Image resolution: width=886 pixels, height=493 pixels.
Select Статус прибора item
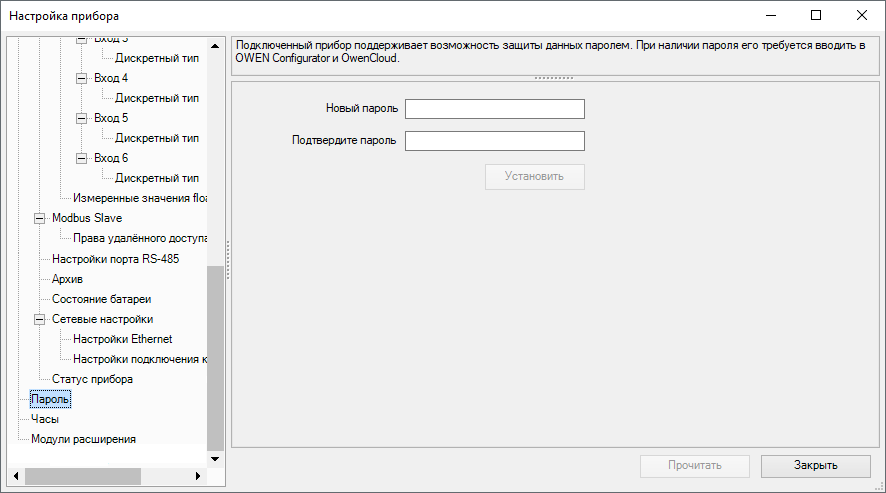point(92,379)
